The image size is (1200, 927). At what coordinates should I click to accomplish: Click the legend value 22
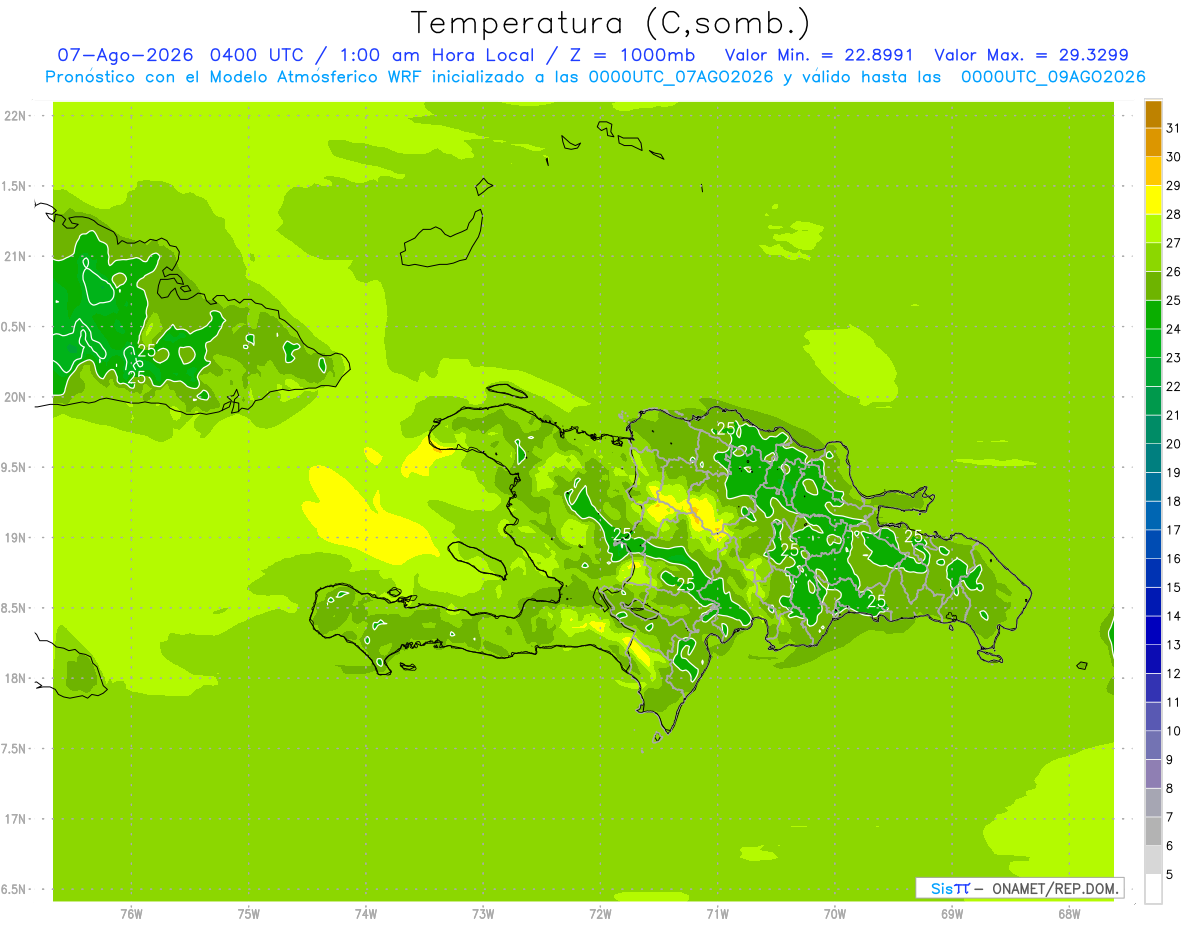pyautogui.click(x=1173, y=387)
